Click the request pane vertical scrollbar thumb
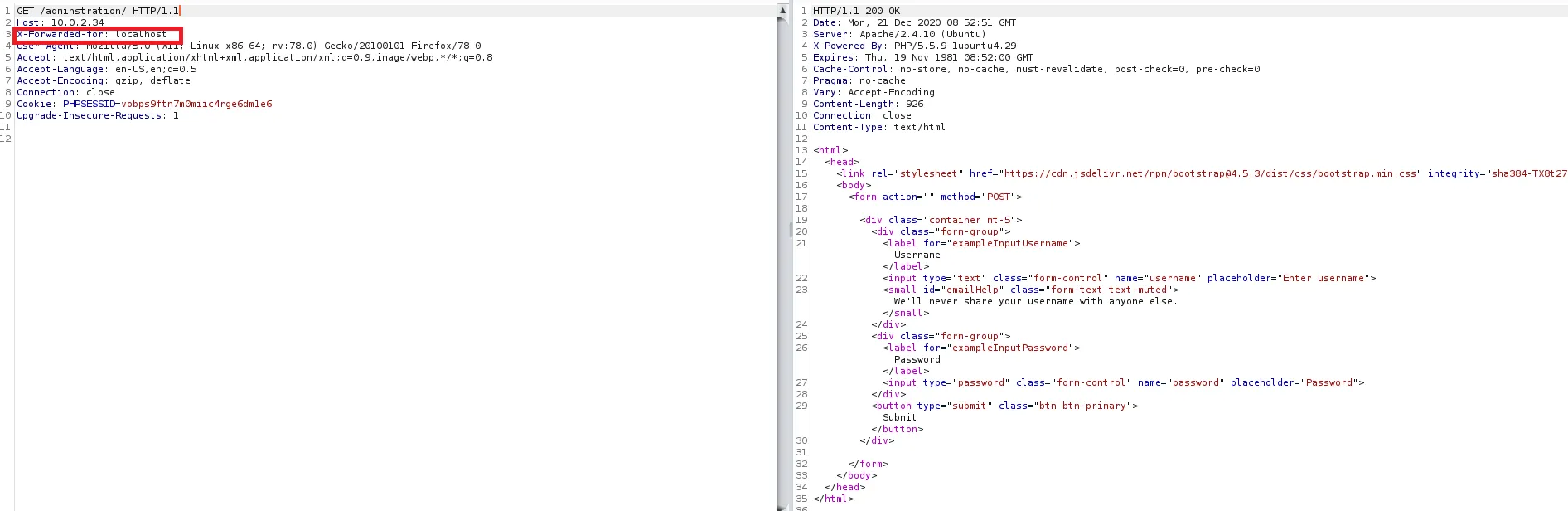This screenshot has width=1568, height=511. 782,249
